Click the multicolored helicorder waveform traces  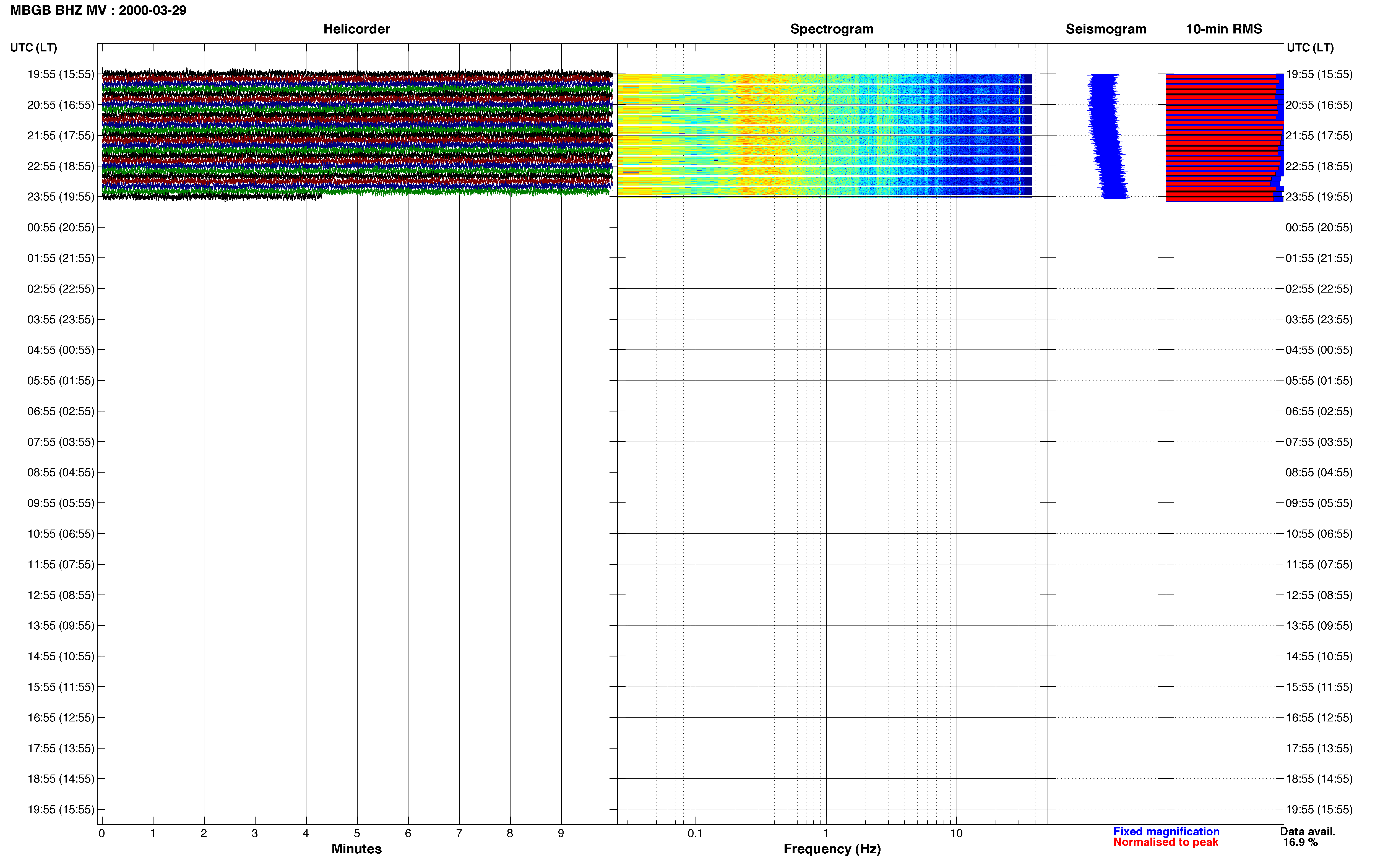[x=357, y=134]
